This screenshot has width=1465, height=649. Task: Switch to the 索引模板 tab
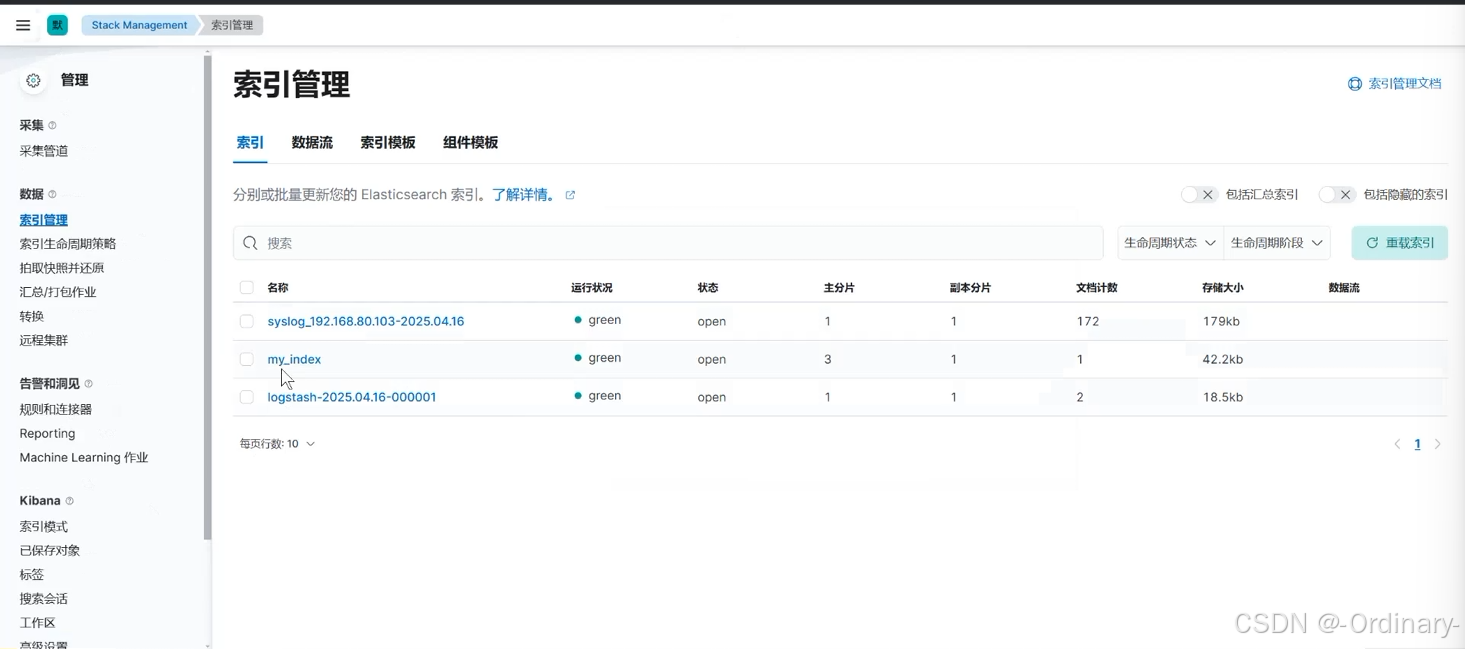tap(388, 143)
